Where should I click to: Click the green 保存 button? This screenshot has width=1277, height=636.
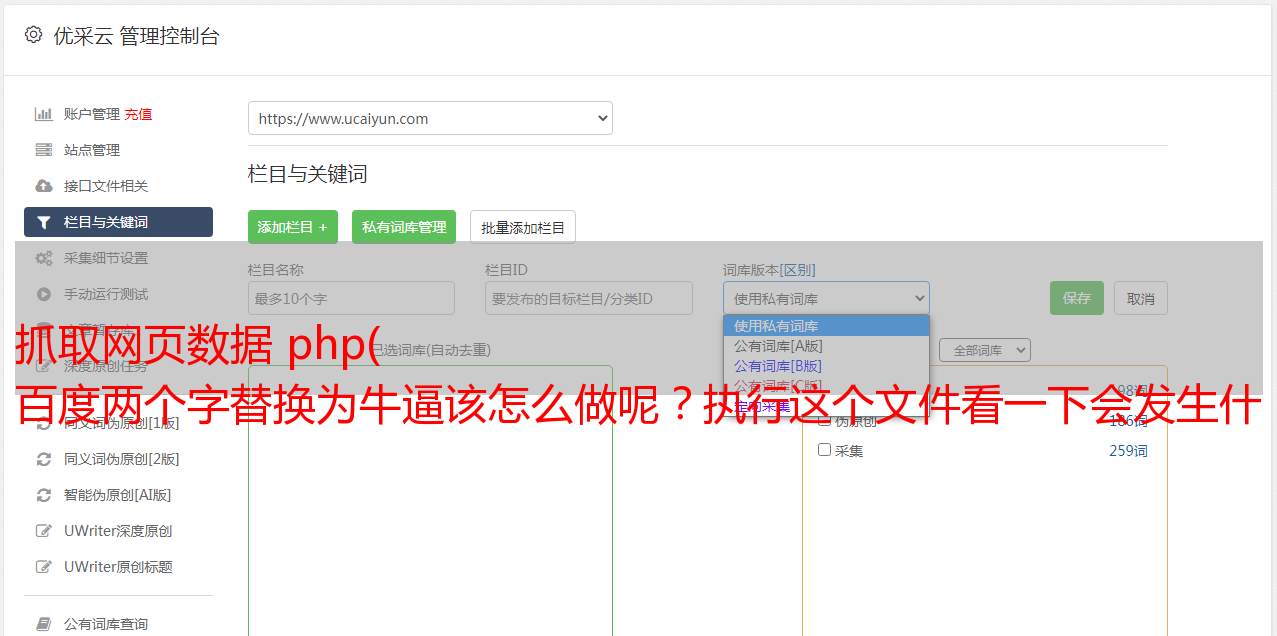[x=1077, y=298]
